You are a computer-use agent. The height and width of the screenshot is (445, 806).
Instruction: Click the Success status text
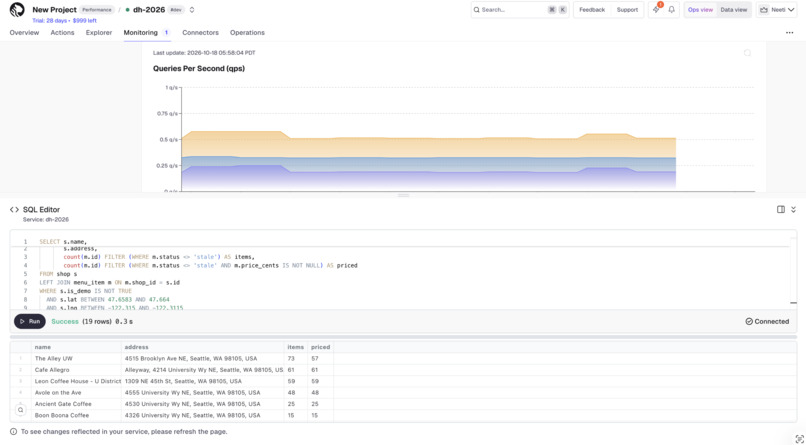(65, 322)
